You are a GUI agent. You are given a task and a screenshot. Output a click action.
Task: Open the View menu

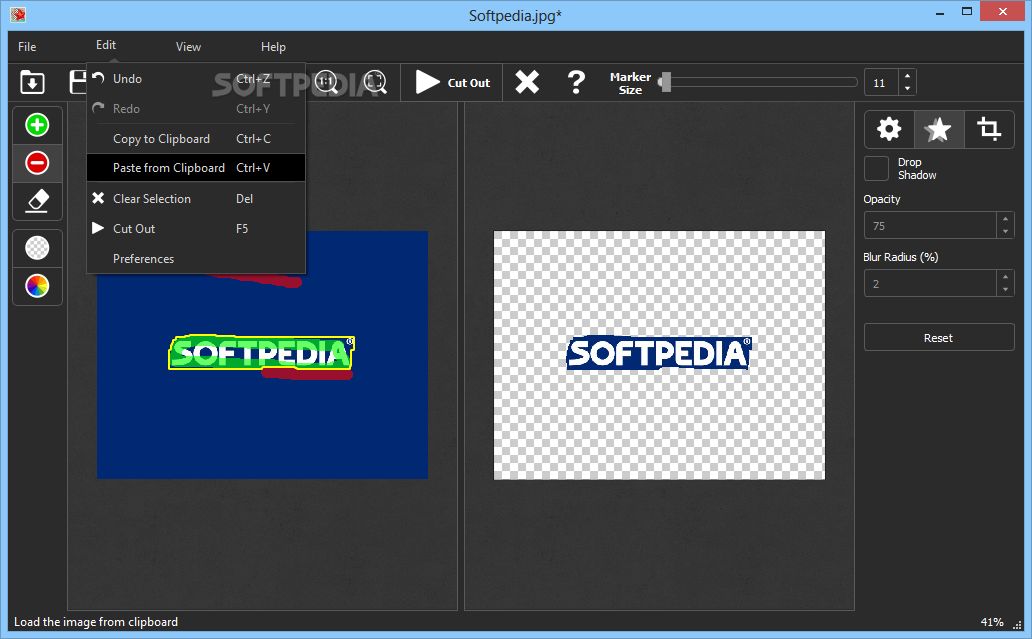(x=188, y=47)
